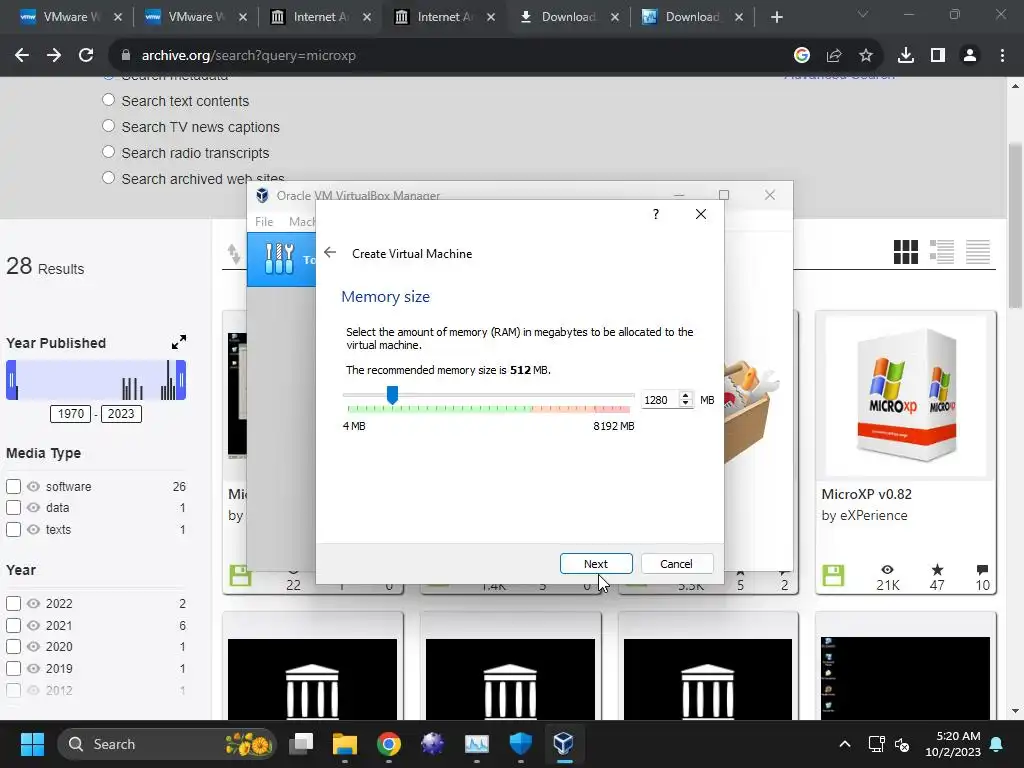
Task: Click right handle of Year Published range
Action: (181, 379)
